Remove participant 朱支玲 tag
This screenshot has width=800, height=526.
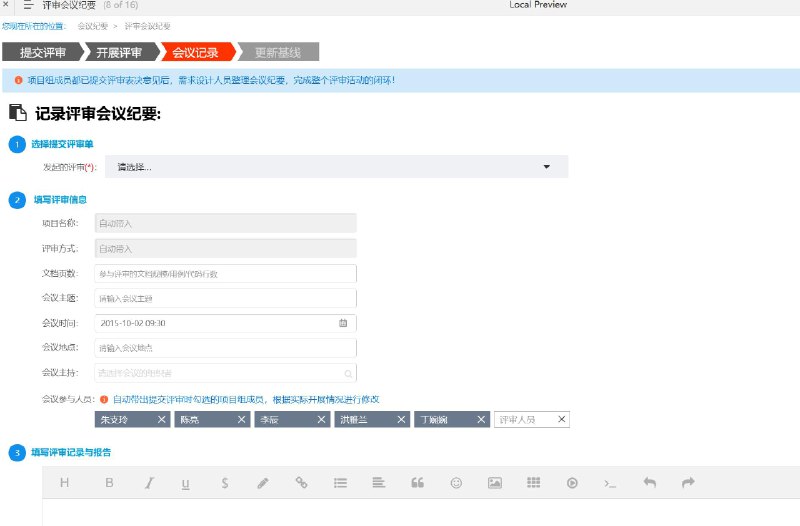point(161,419)
